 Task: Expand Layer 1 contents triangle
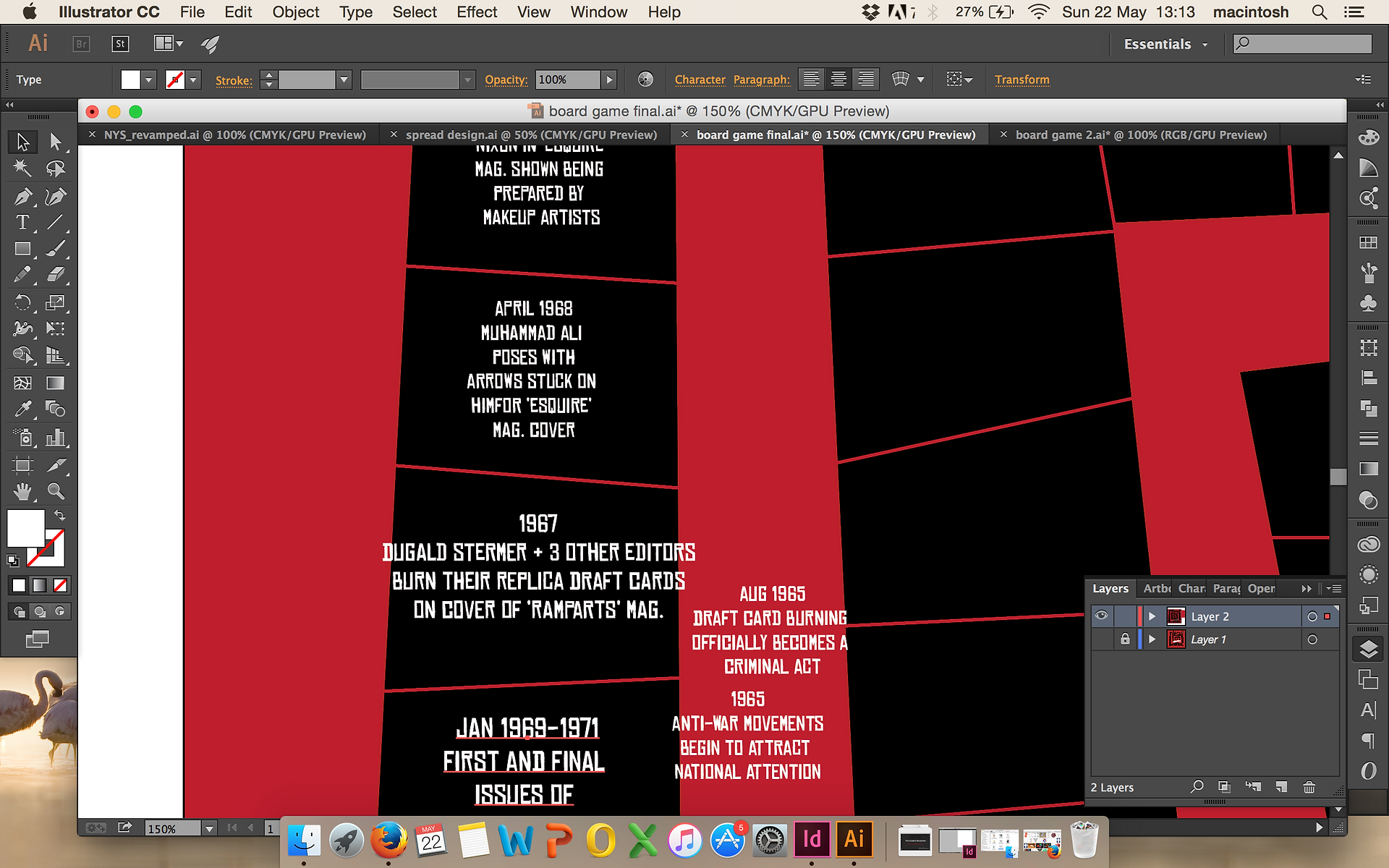click(x=1152, y=639)
